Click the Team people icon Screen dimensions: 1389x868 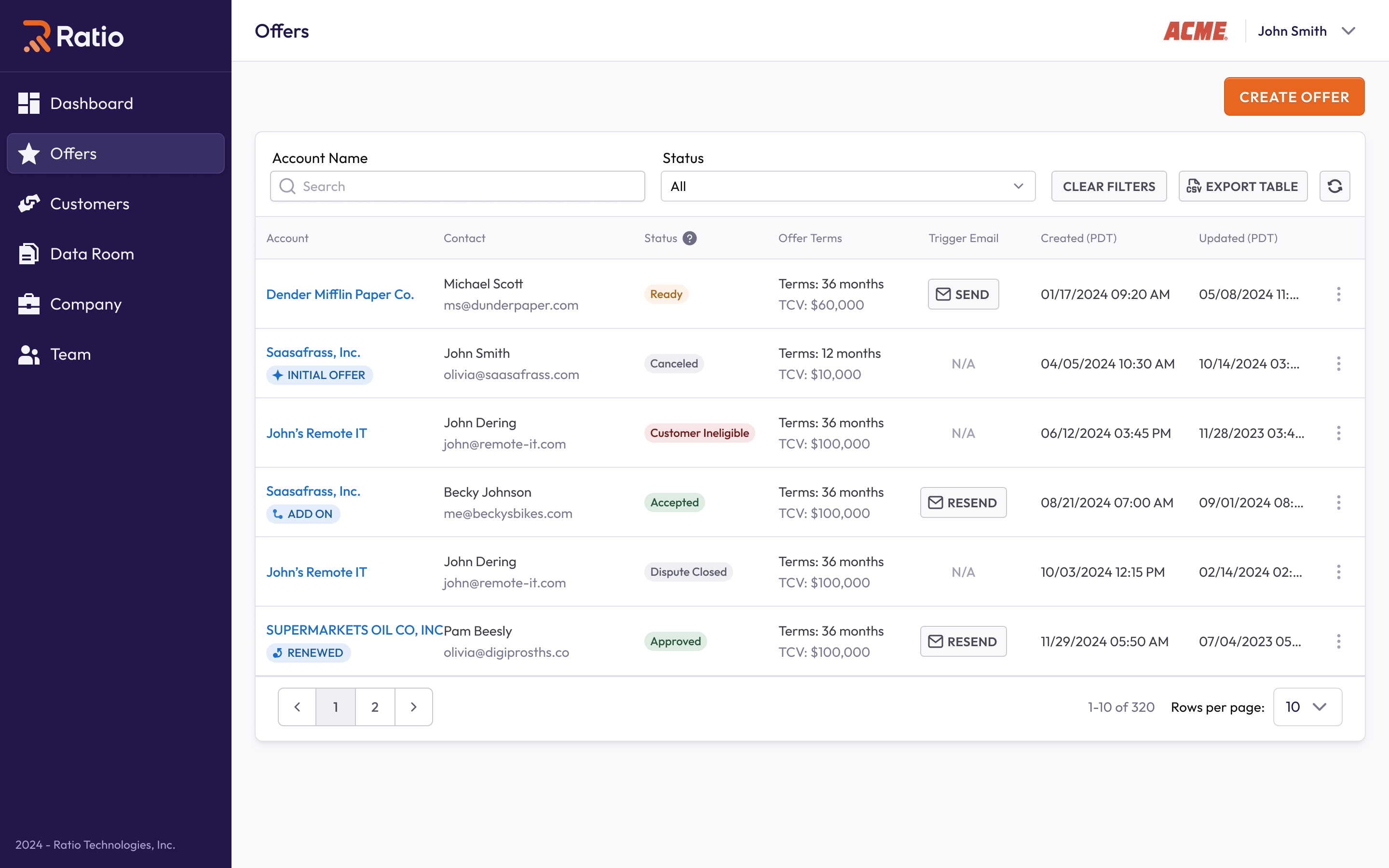point(29,354)
